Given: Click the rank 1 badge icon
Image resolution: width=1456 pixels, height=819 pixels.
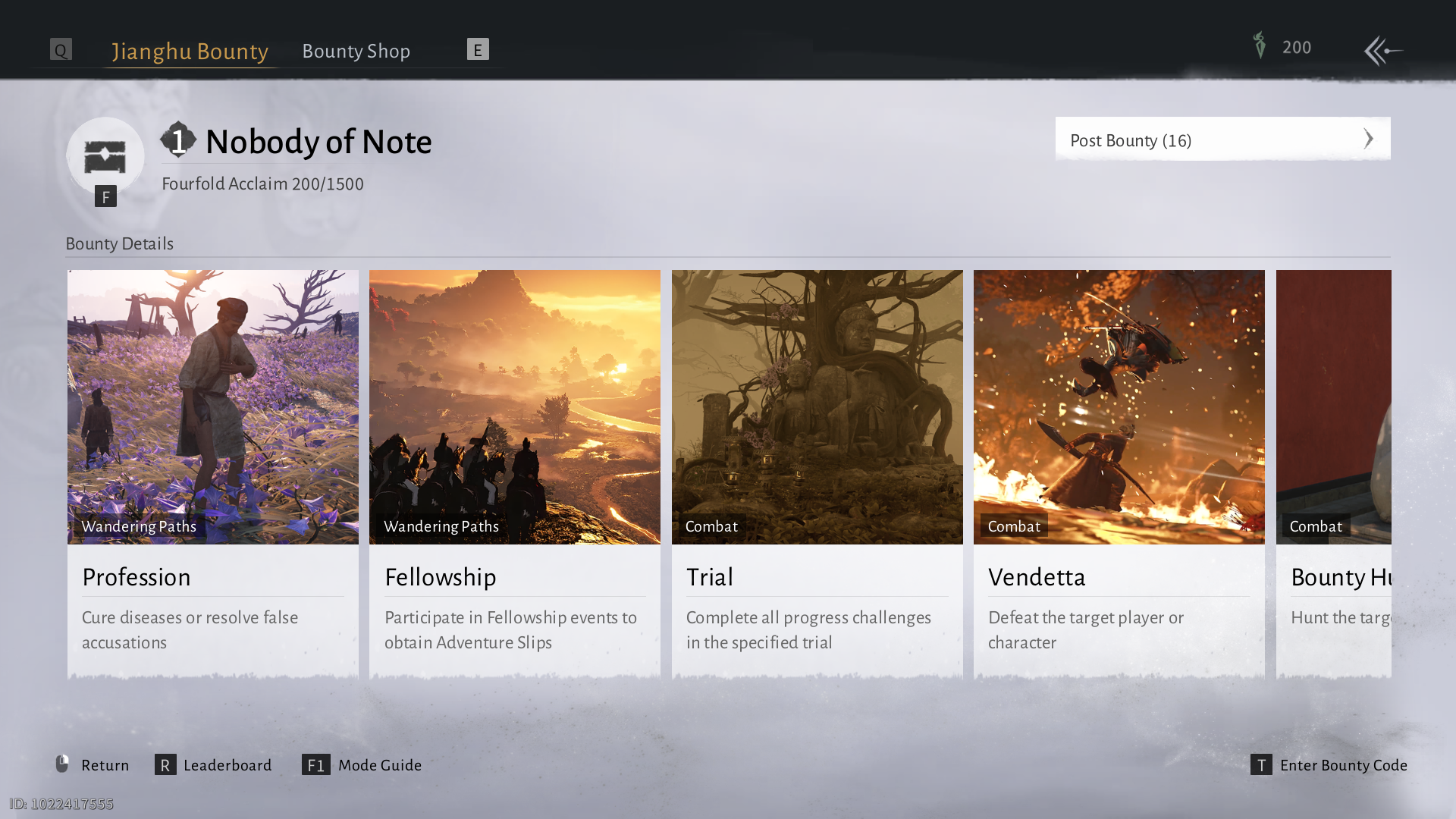Looking at the screenshot, I should [x=178, y=140].
